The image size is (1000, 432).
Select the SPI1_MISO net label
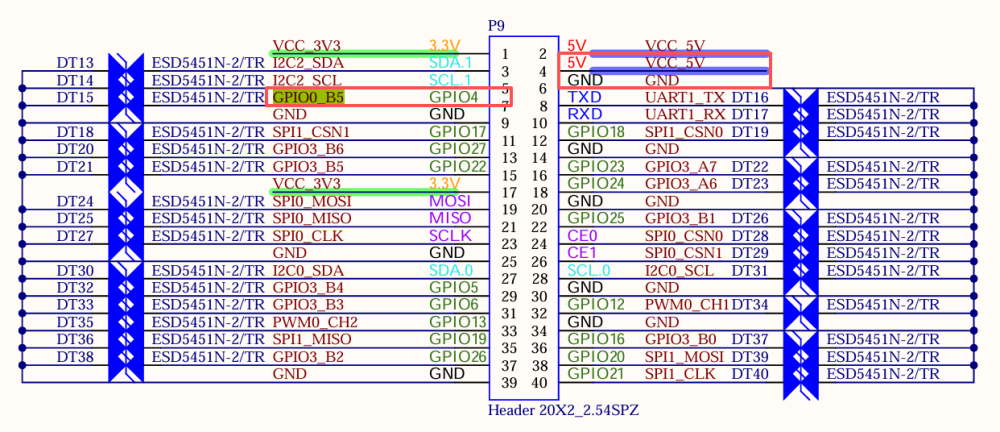point(312,339)
